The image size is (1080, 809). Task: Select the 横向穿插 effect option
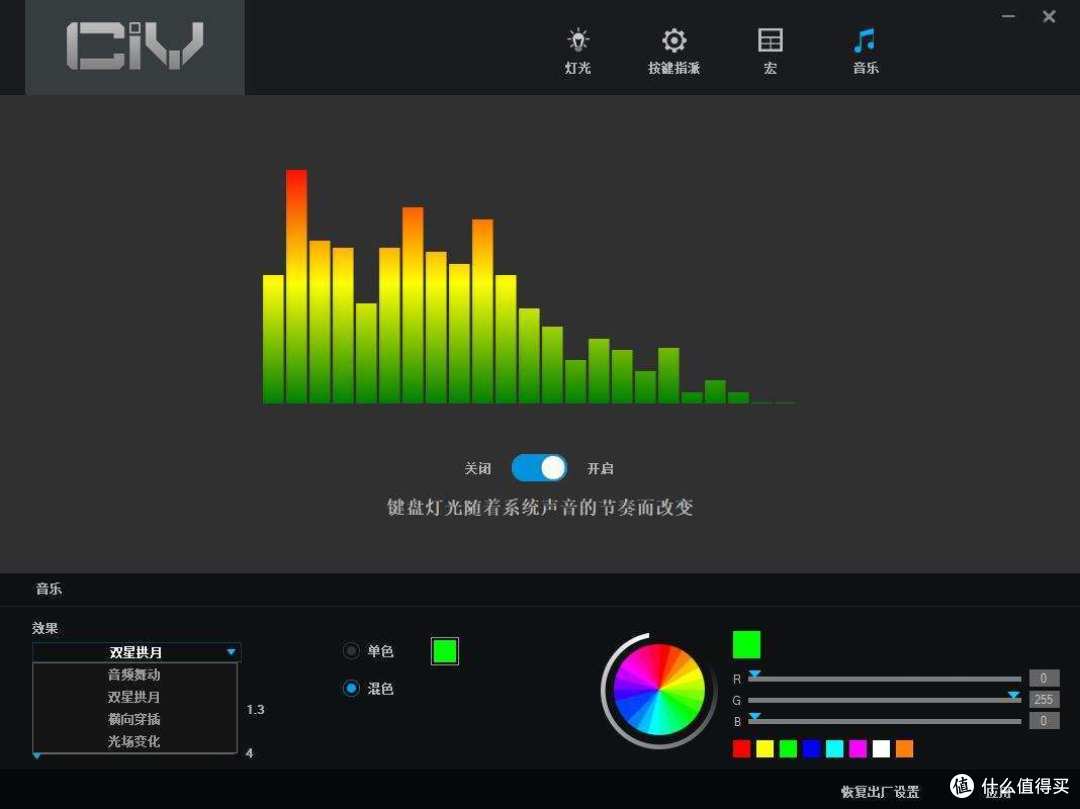pos(135,719)
